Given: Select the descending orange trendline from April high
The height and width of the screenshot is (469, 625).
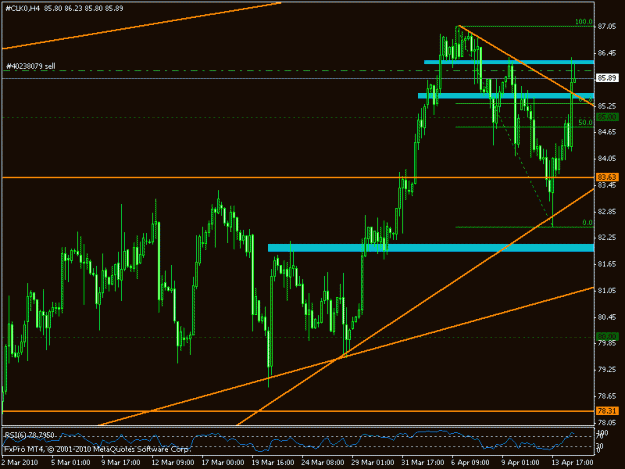Looking at the screenshot, I should pos(526,66).
